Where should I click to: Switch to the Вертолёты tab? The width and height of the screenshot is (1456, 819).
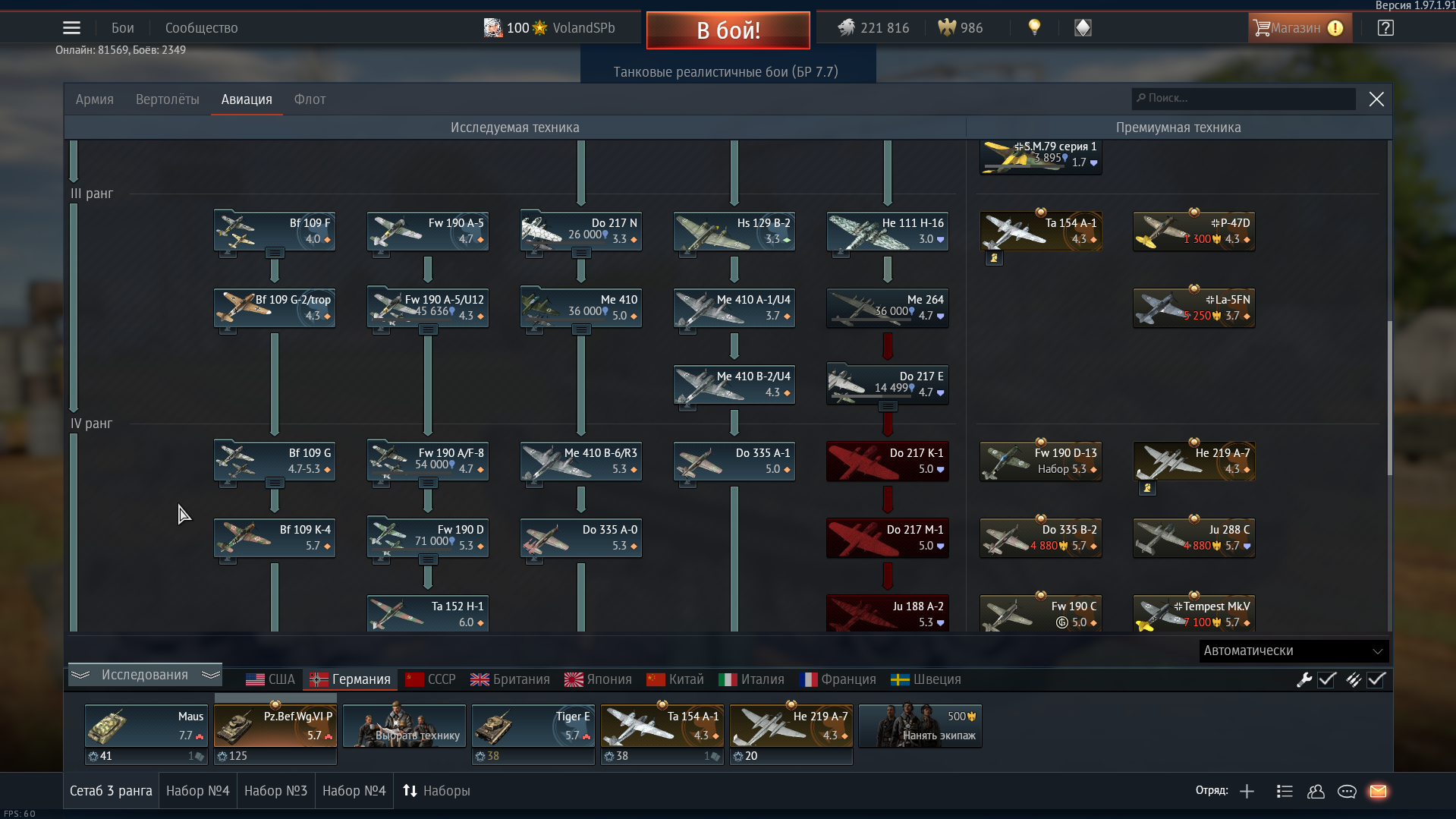(x=168, y=99)
